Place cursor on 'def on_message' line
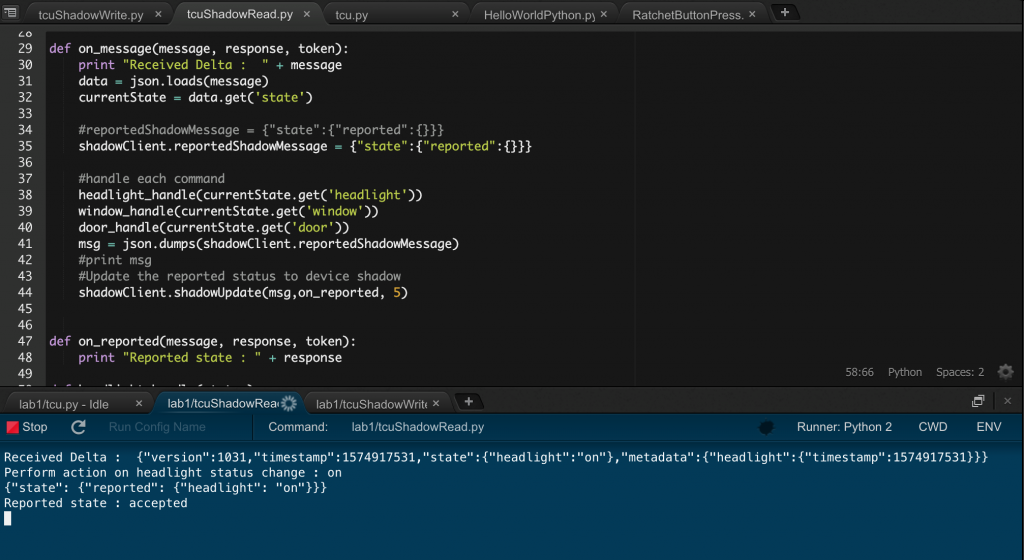 (199, 49)
